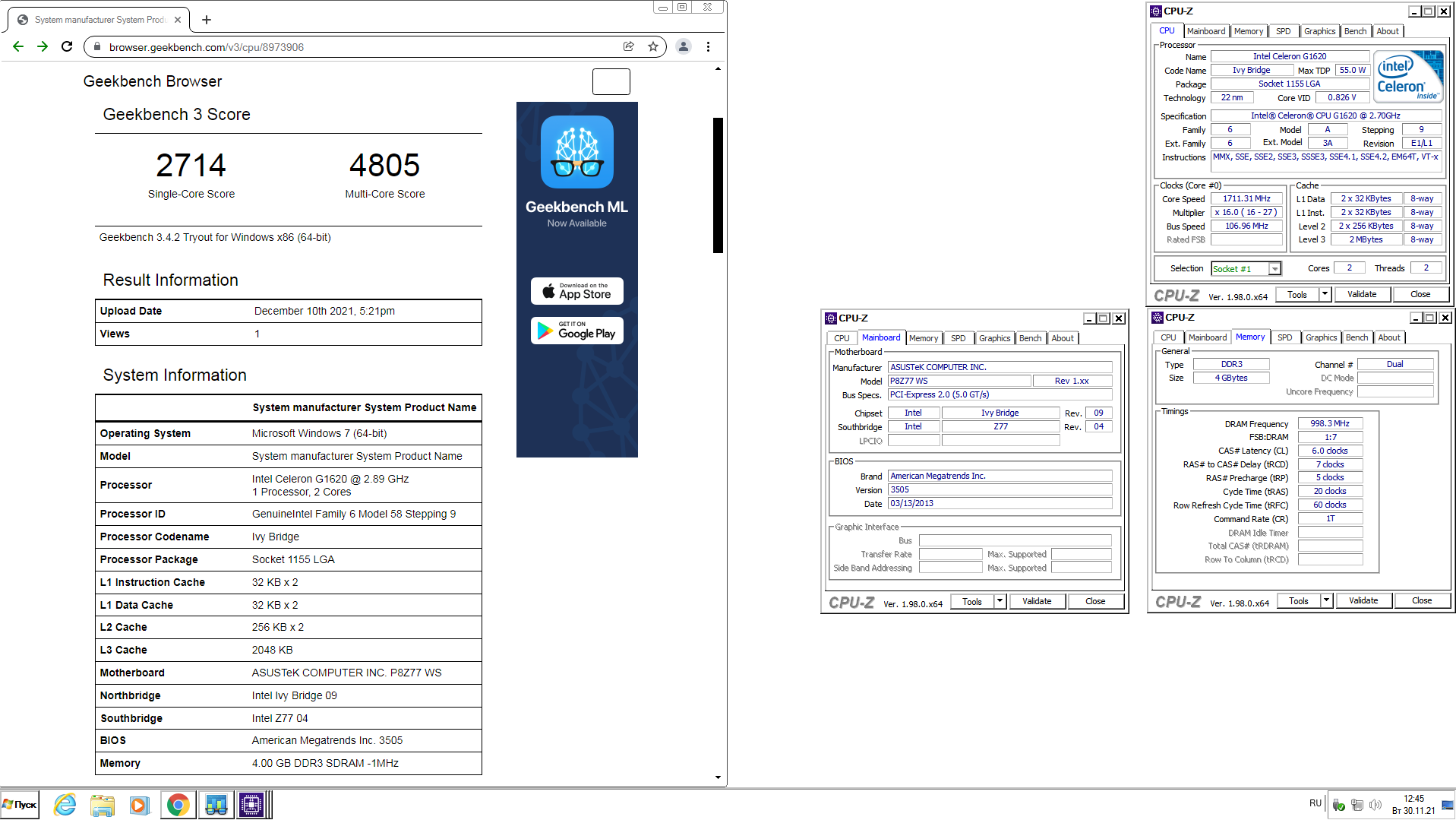1456x820 pixels.
Task: Click Validate in CPU window
Action: (x=1362, y=294)
